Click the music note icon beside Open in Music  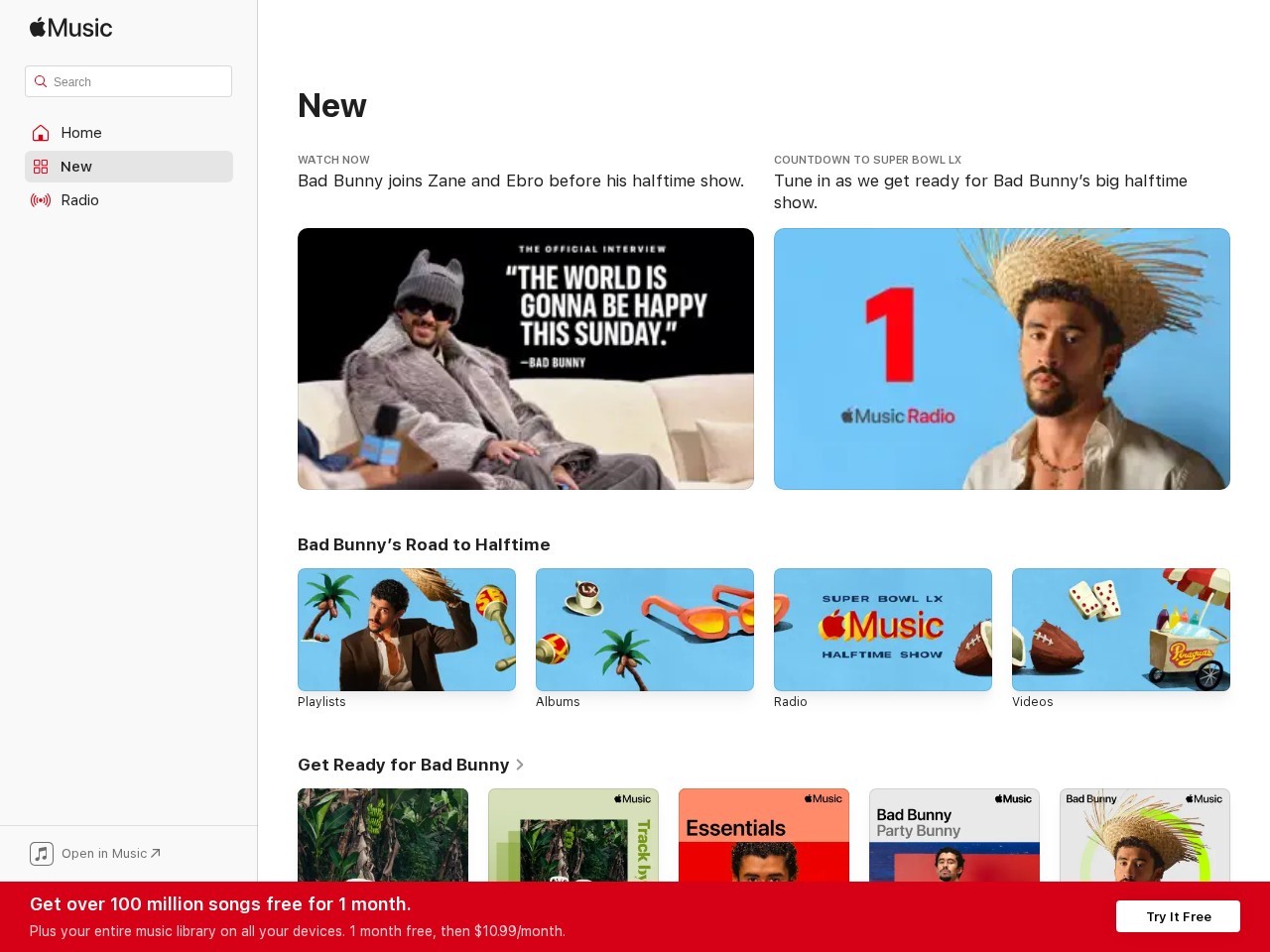pyautogui.click(x=42, y=853)
